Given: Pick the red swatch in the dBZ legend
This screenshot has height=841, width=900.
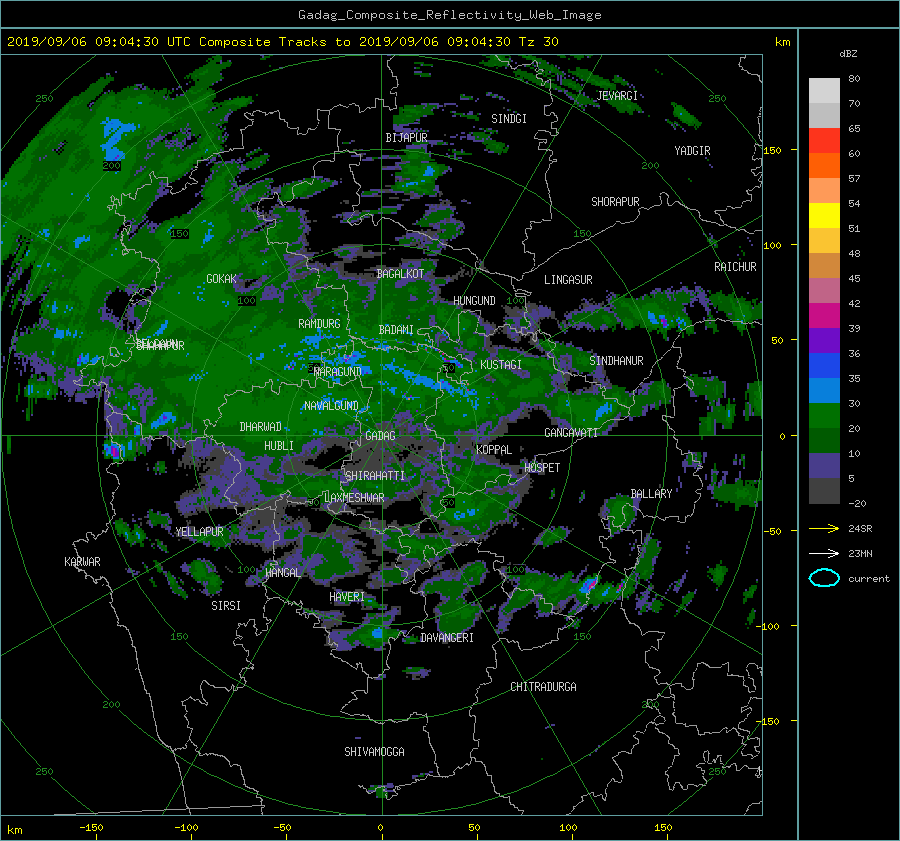Looking at the screenshot, I should (824, 141).
